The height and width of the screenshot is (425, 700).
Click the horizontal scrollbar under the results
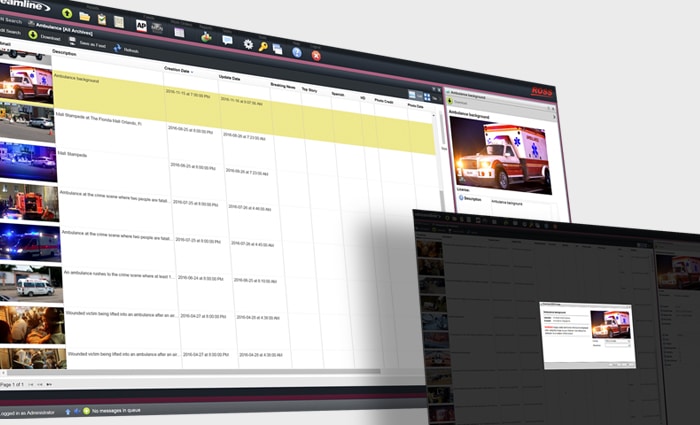(x=192, y=371)
